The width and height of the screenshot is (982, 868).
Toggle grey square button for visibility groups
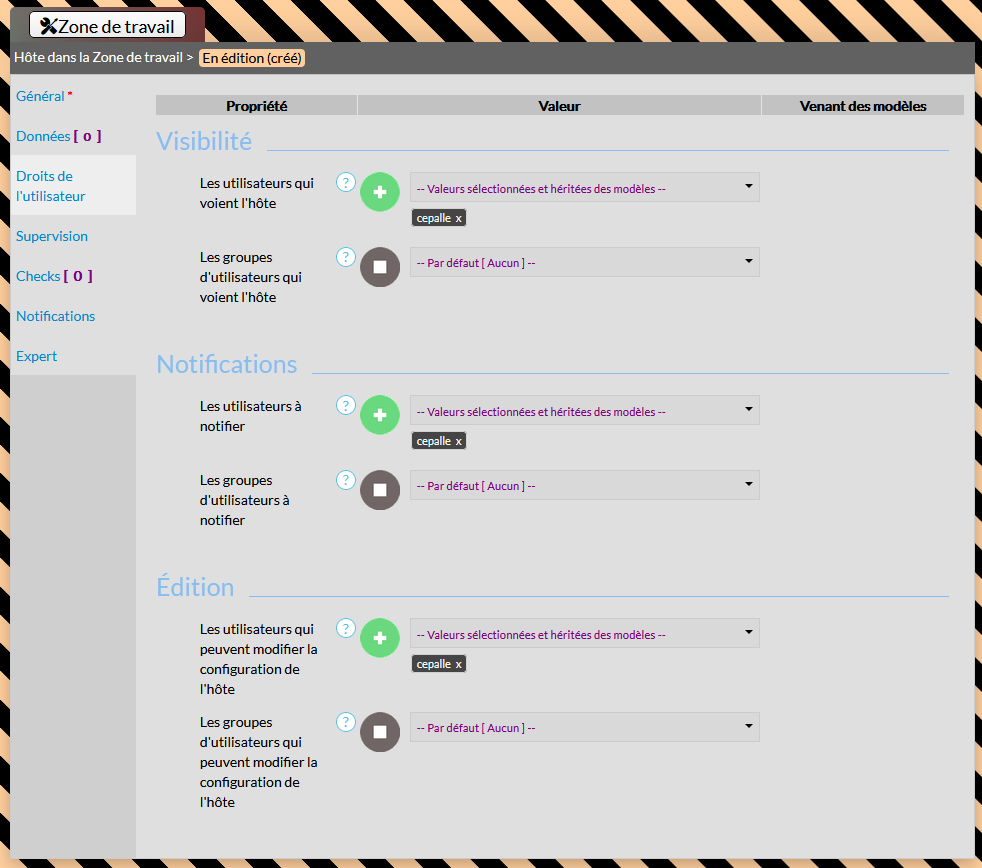[380, 266]
